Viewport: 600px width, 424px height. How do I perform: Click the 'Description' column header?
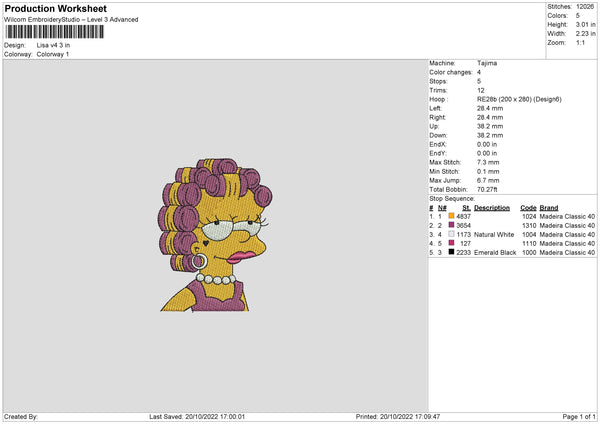[x=492, y=208]
